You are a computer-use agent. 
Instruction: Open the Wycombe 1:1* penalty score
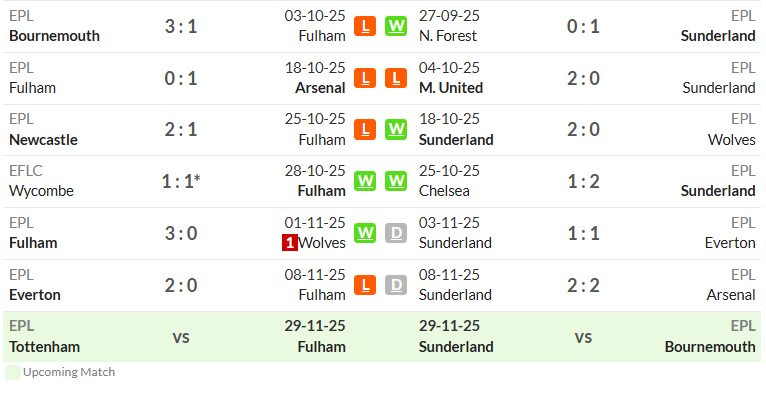pos(181,182)
